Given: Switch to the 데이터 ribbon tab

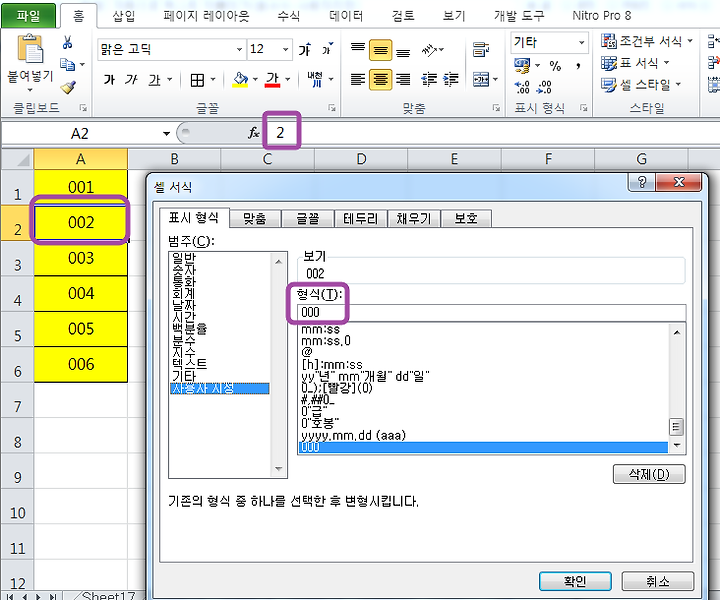Looking at the screenshot, I should point(346,16).
